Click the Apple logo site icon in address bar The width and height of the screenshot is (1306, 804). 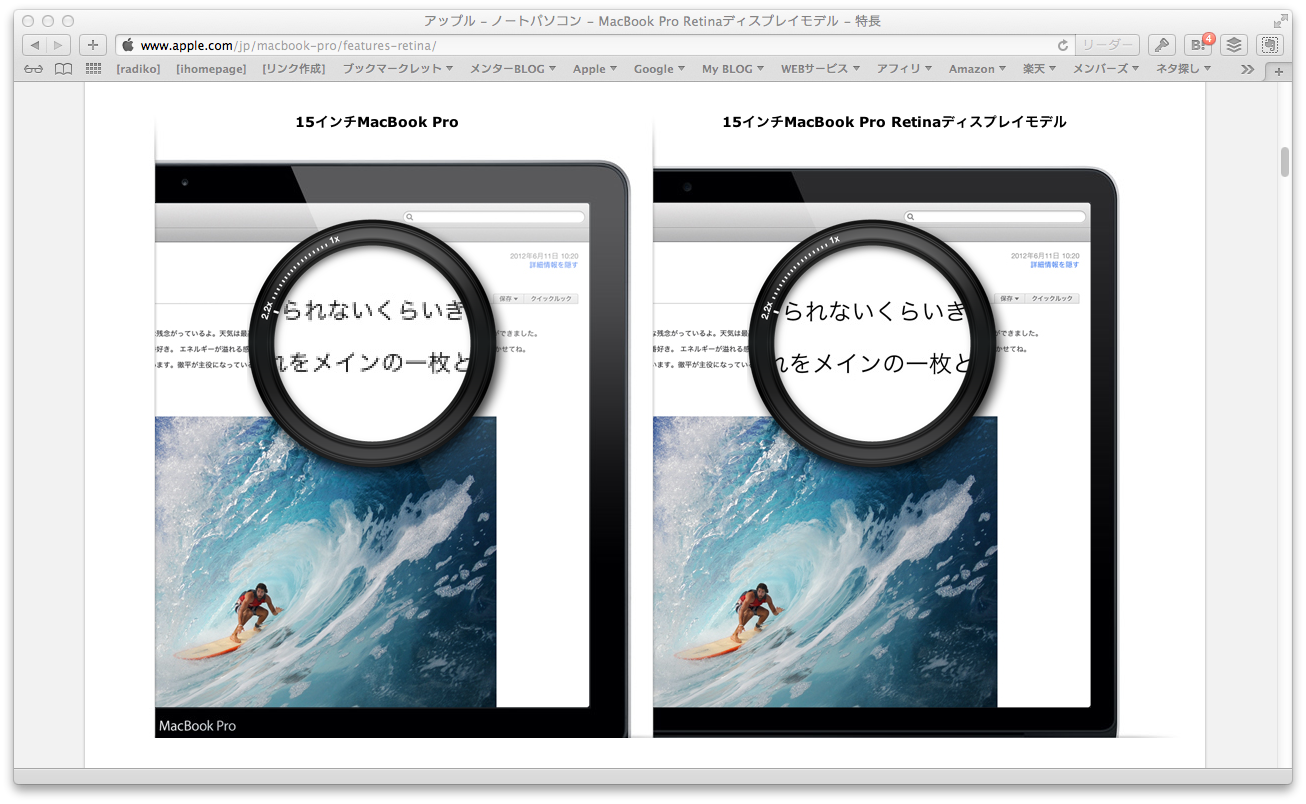tap(128, 45)
